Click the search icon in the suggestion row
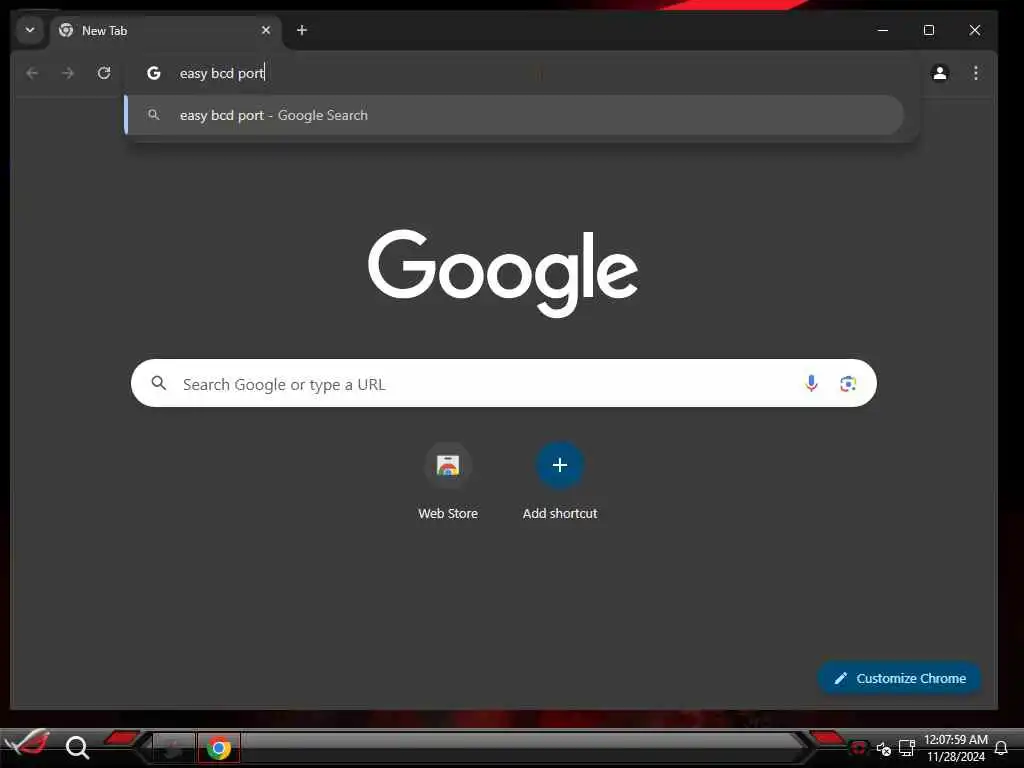Screen dimensions: 1024x768 coord(153,115)
